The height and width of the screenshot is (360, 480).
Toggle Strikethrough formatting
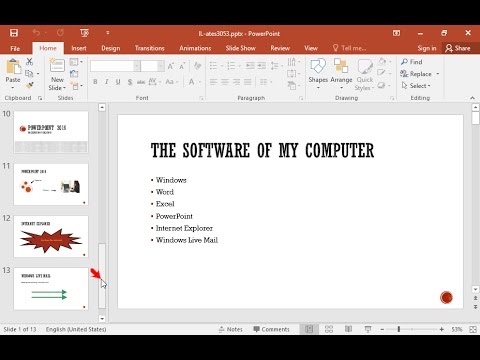coord(141,82)
